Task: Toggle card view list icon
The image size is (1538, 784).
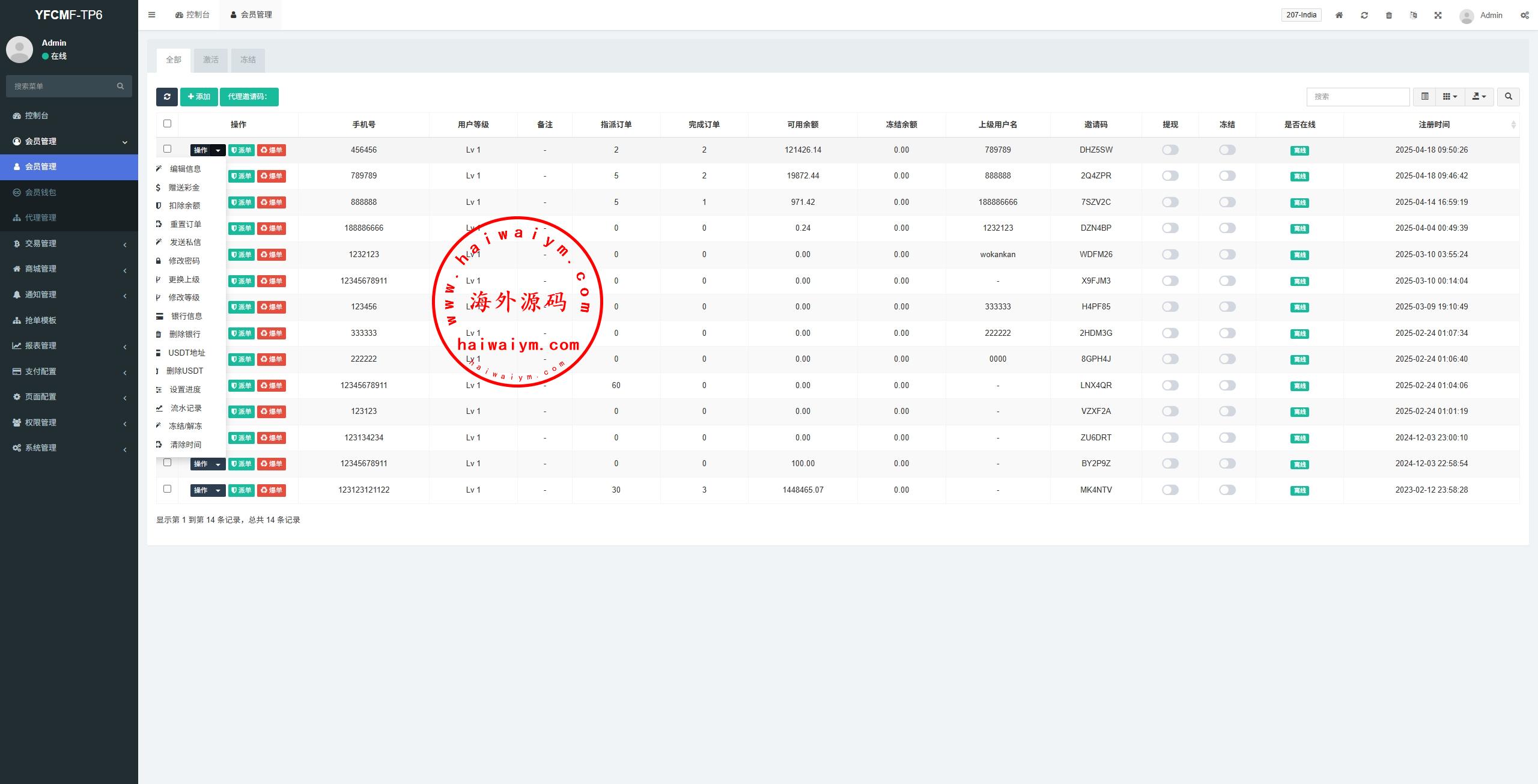Action: (1424, 97)
